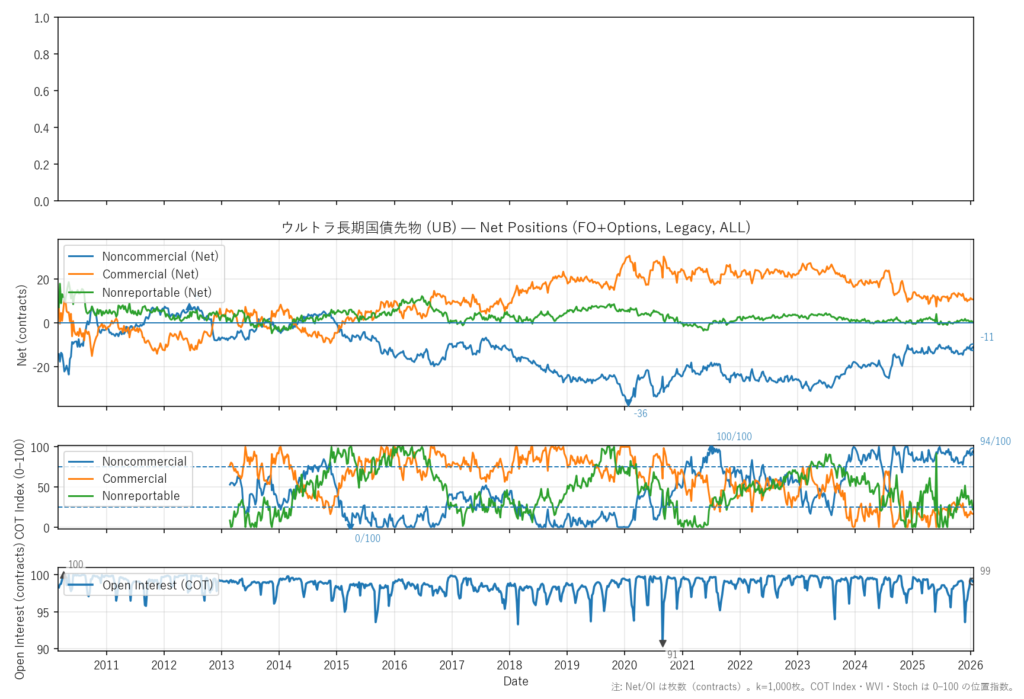Screen dimensions: 1024x699
Task: Click the 2015 tick label on Date axis
Action: pos(337,665)
